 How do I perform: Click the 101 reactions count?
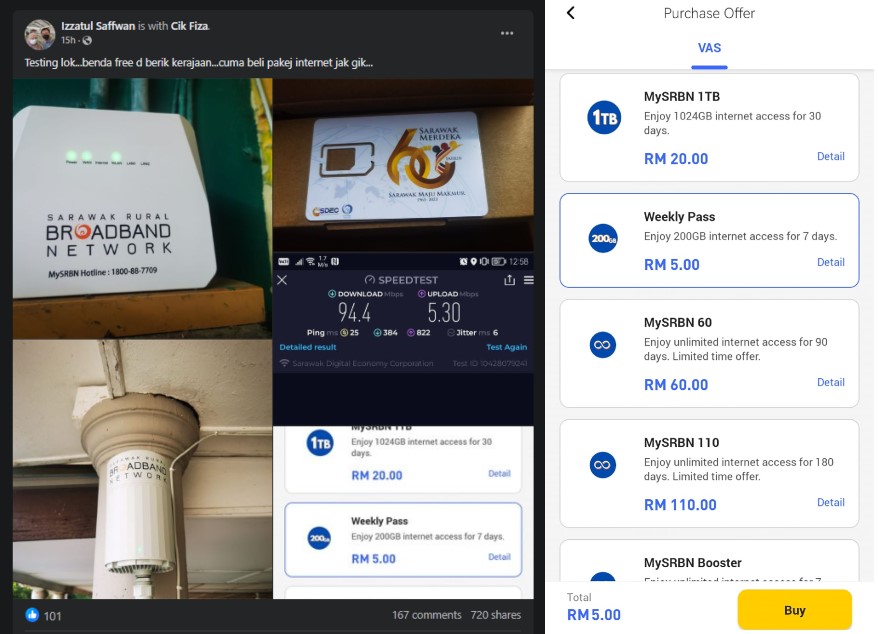tap(52, 616)
